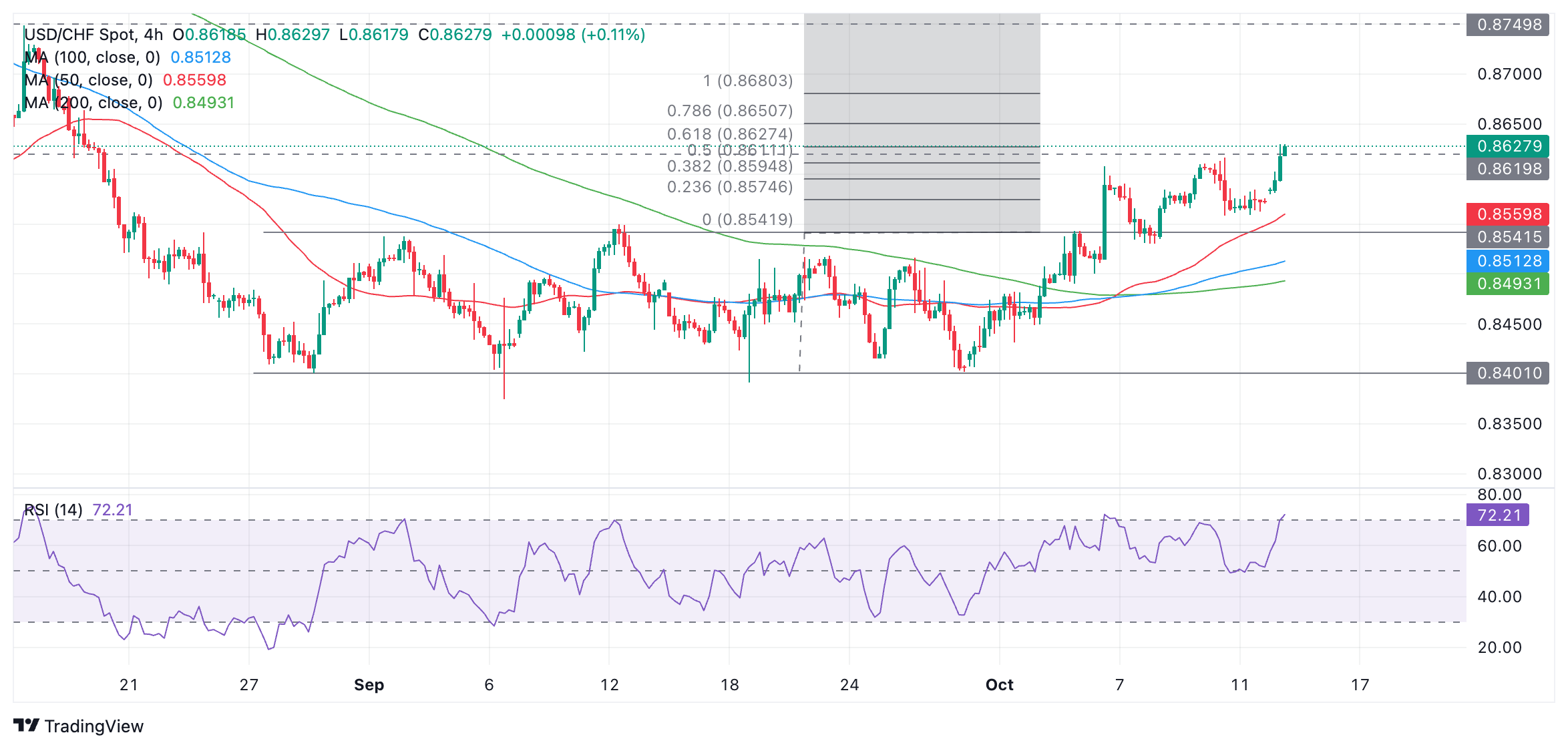Select the MA (100, close, 0) legend
The width and height of the screenshot is (1568, 749).
92,57
